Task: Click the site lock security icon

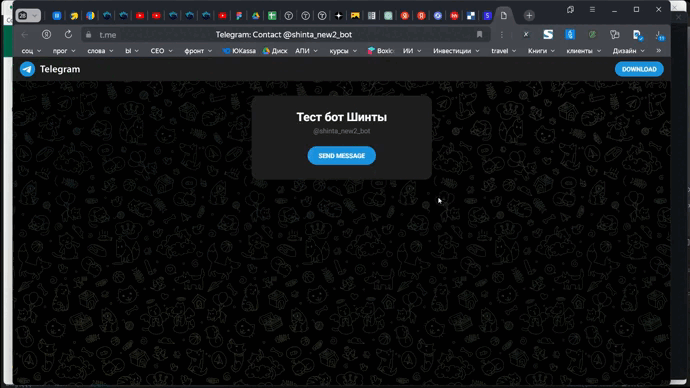Action: [x=88, y=34]
